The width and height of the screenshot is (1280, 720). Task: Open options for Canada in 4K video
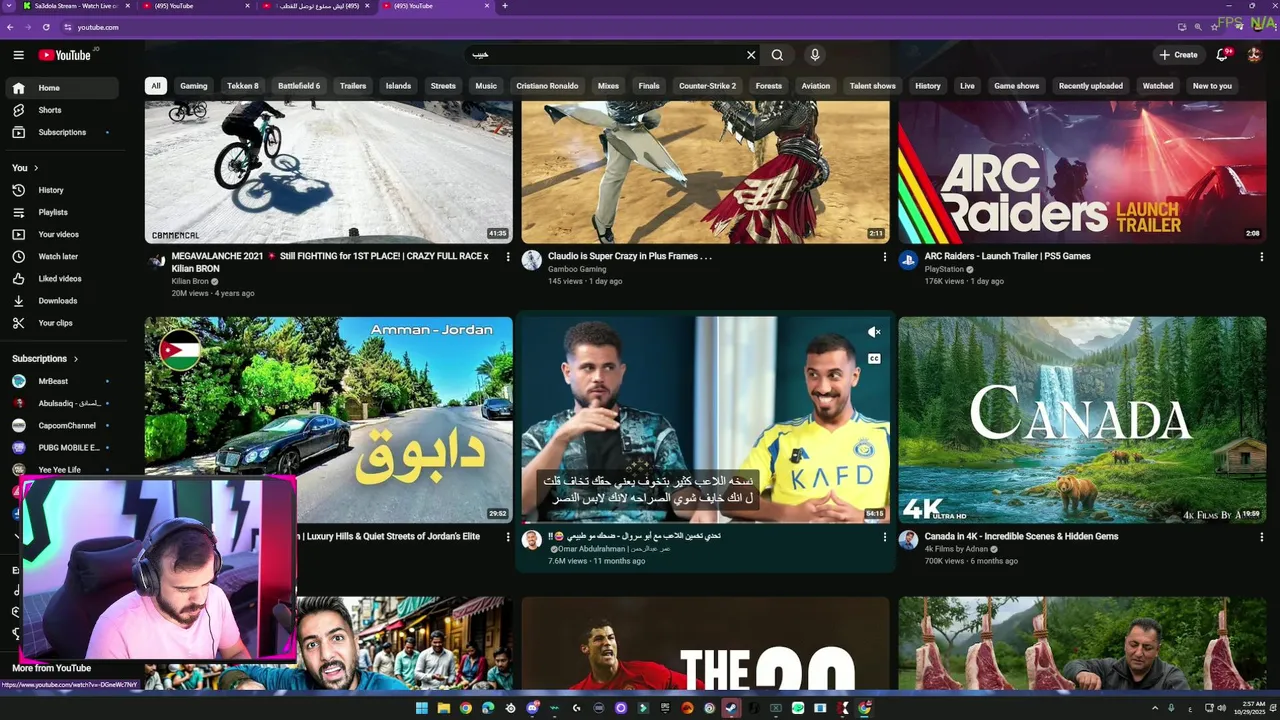pyautogui.click(x=1261, y=537)
